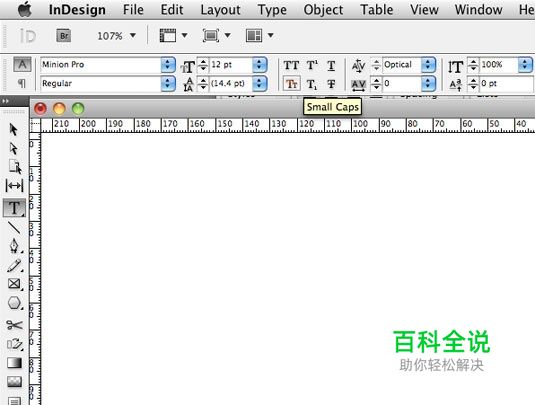Open the Edit menu

[x=172, y=10]
